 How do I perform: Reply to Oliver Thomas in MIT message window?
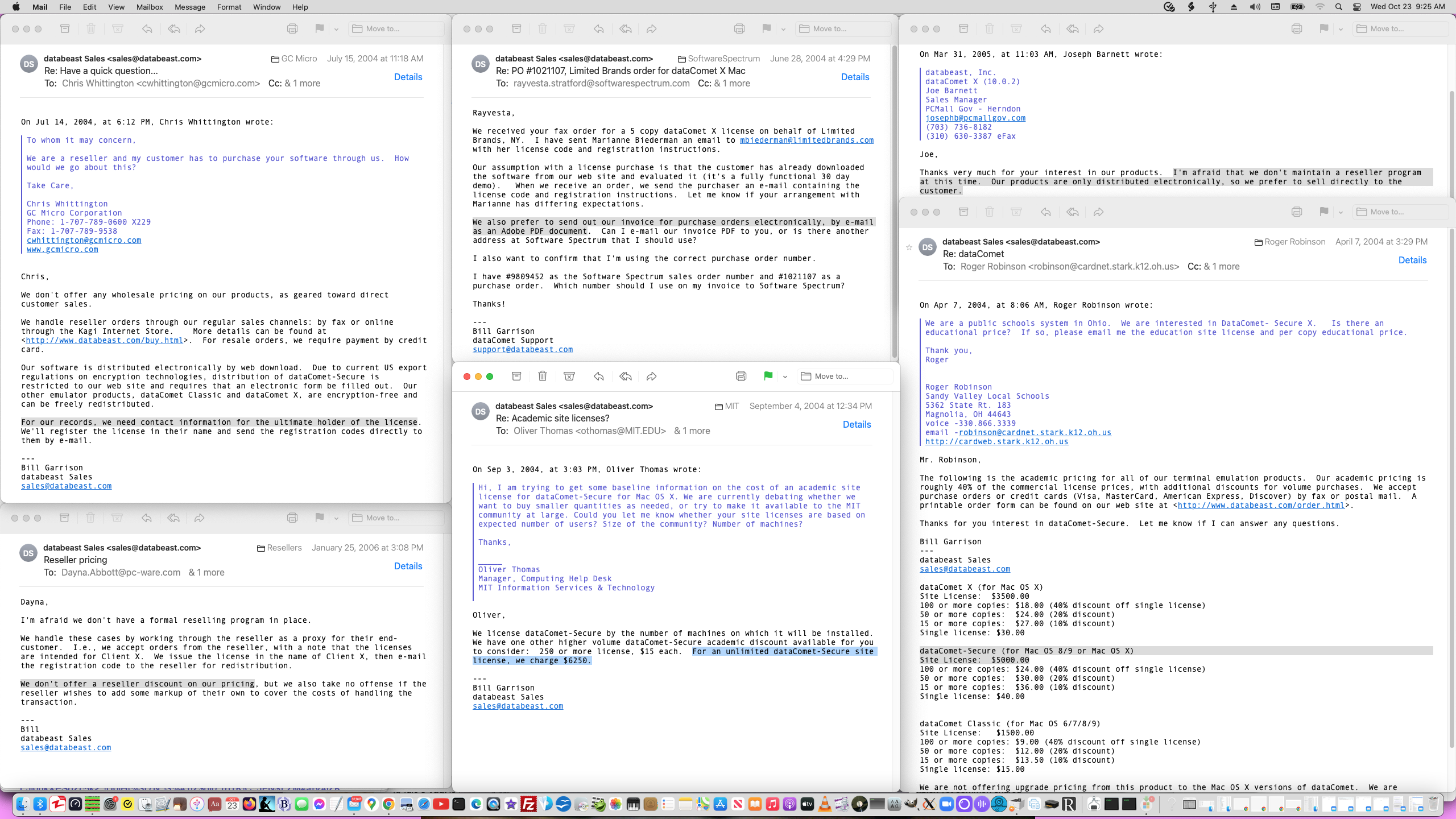599,377
